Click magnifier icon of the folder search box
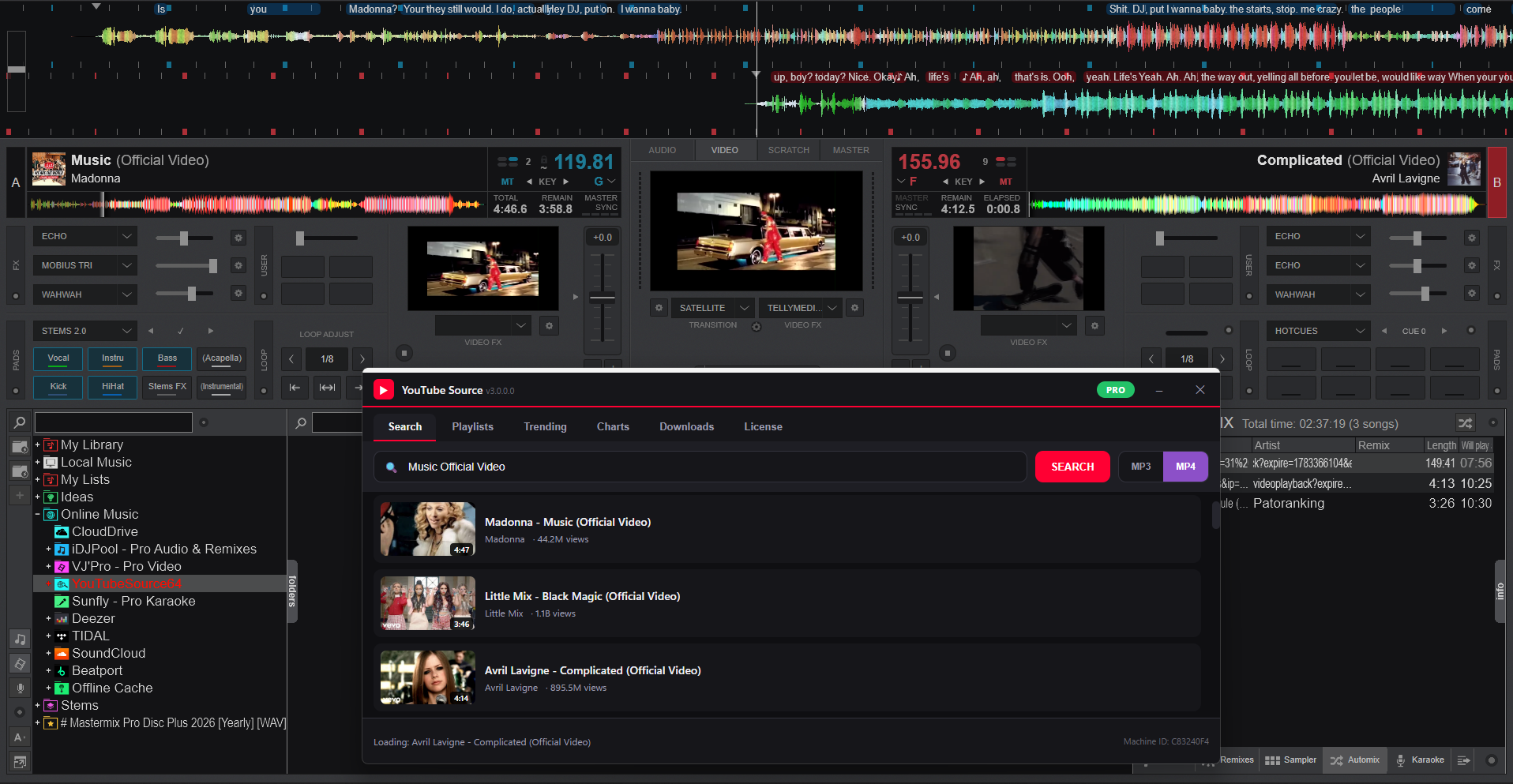The image size is (1513, 784). click(20, 422)
